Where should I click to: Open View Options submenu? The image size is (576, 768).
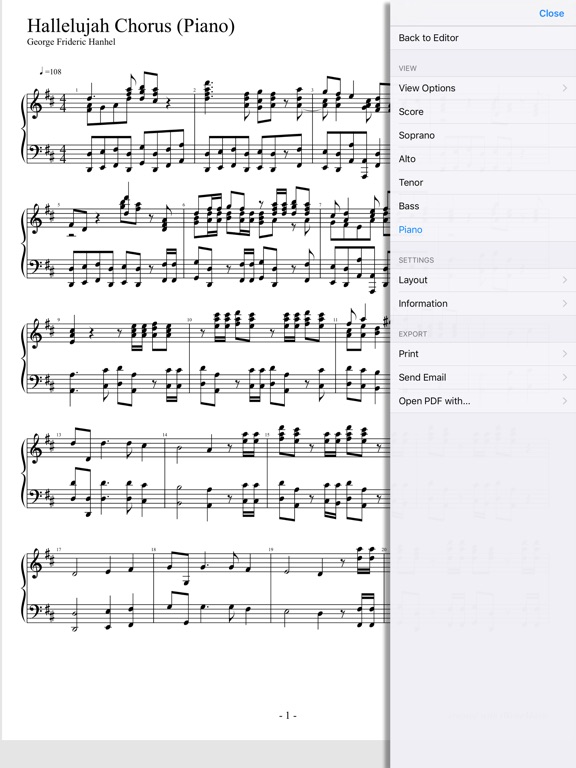483,88
